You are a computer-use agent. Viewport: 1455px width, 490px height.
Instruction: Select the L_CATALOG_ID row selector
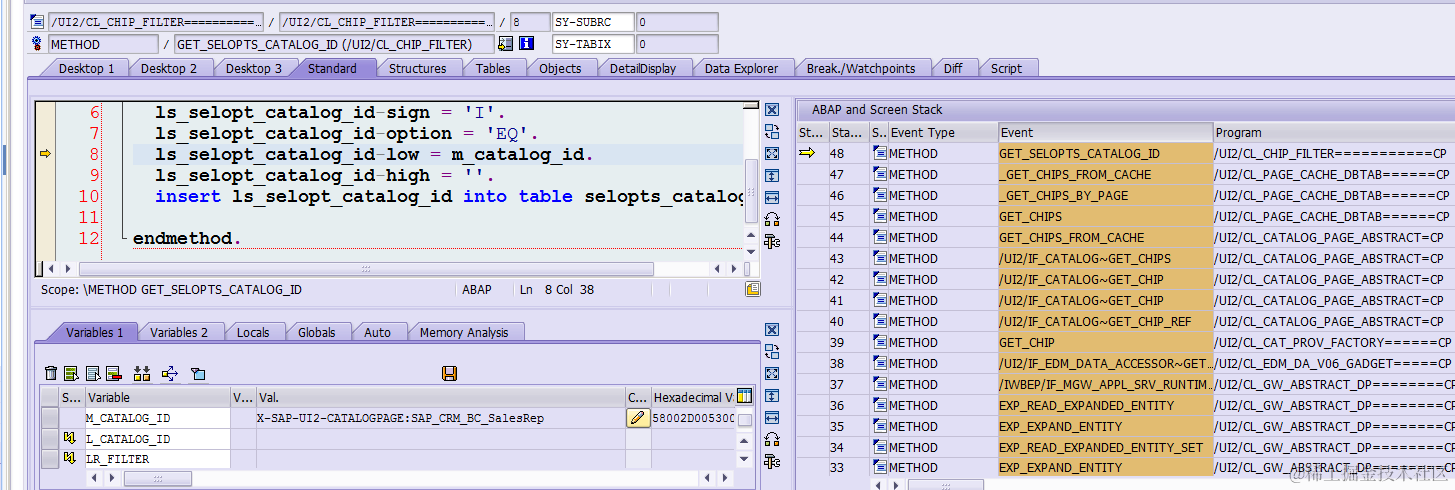click(x=49, y=438)
